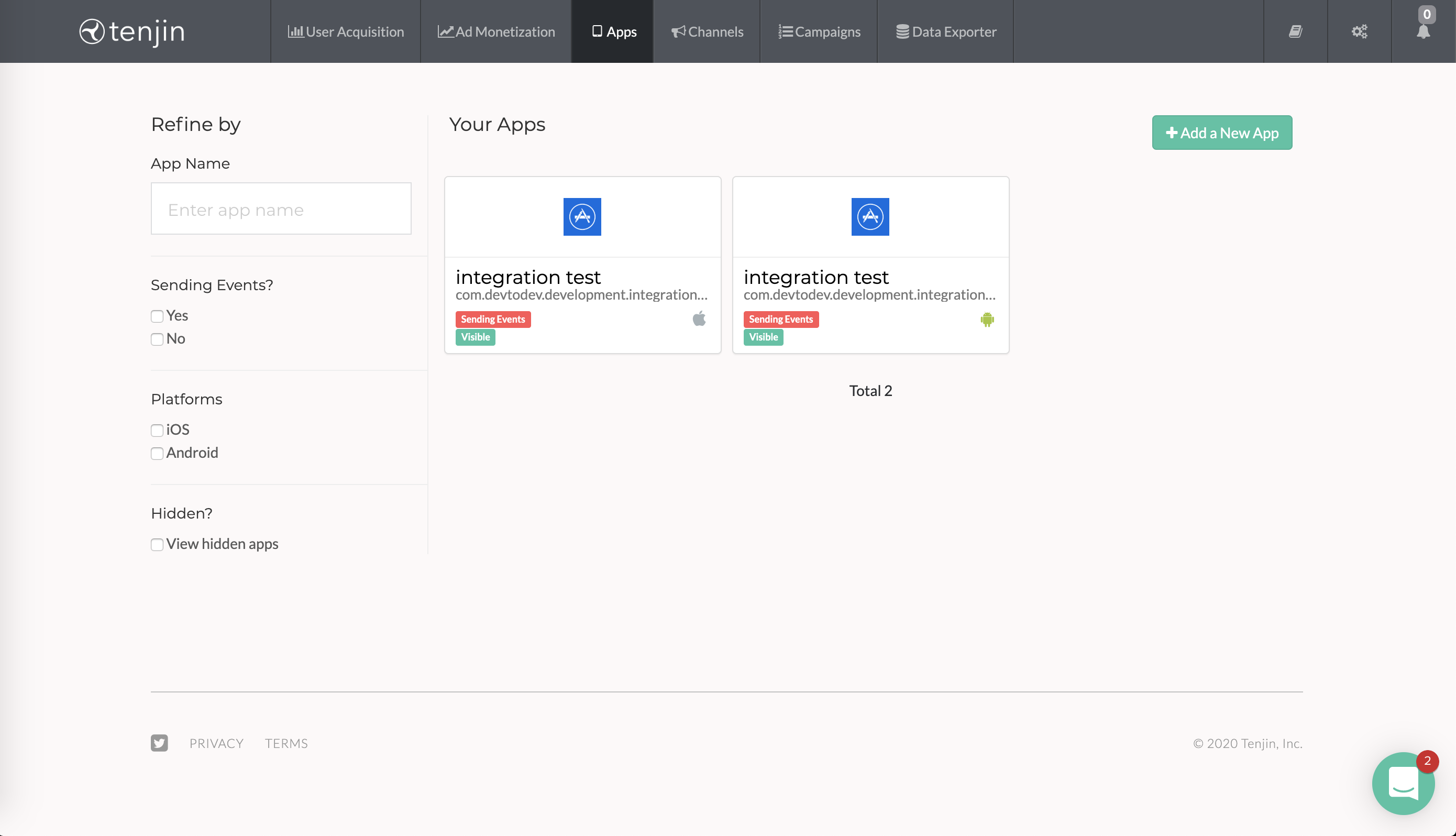1456x836 pixels.
Task: Open the documentation book icon in top bar
Action: [x=1295, y=31]
